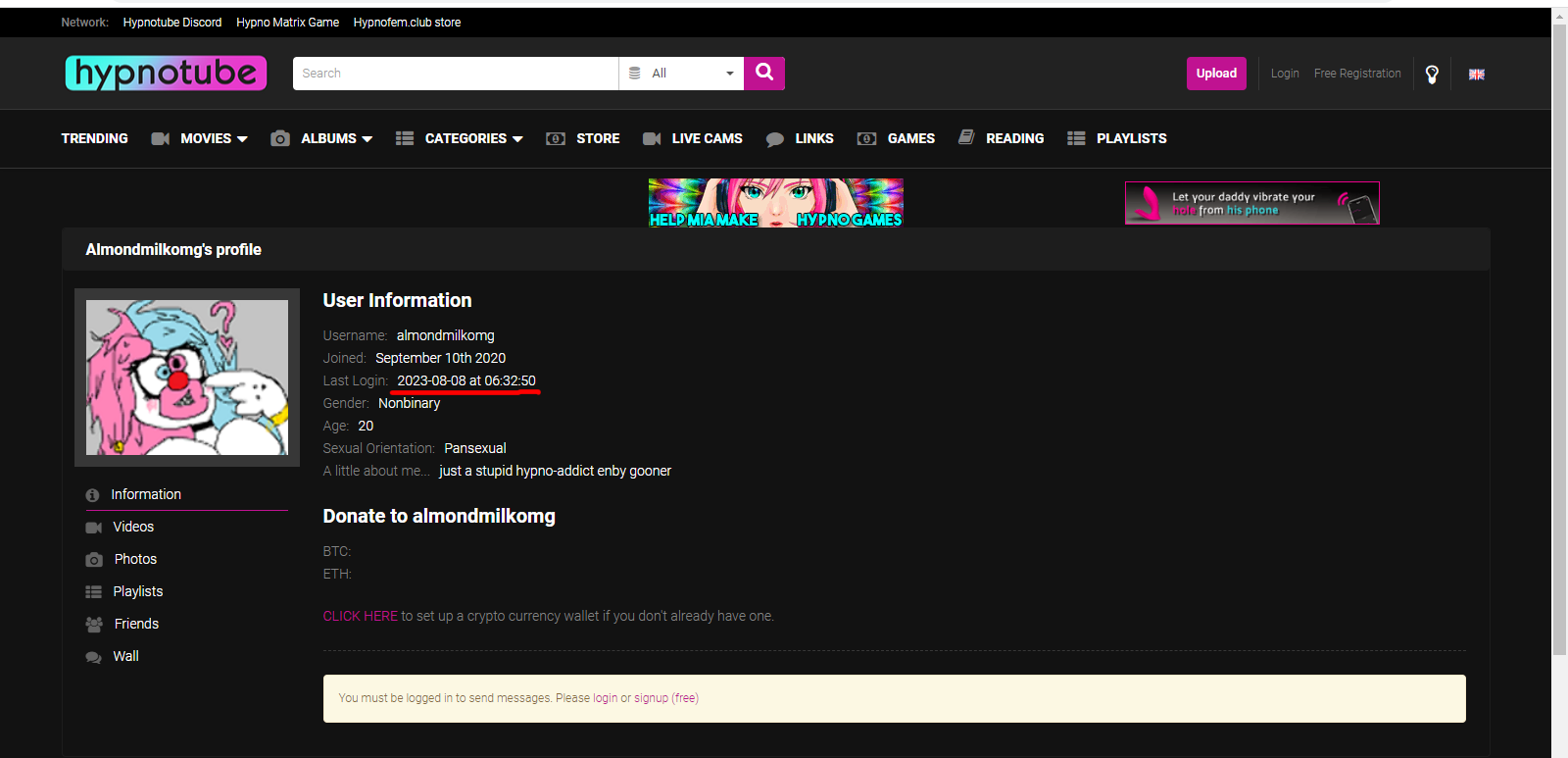Click the Live Cams camera icon
Screen dimensions: 1568x758
[652, 139]
